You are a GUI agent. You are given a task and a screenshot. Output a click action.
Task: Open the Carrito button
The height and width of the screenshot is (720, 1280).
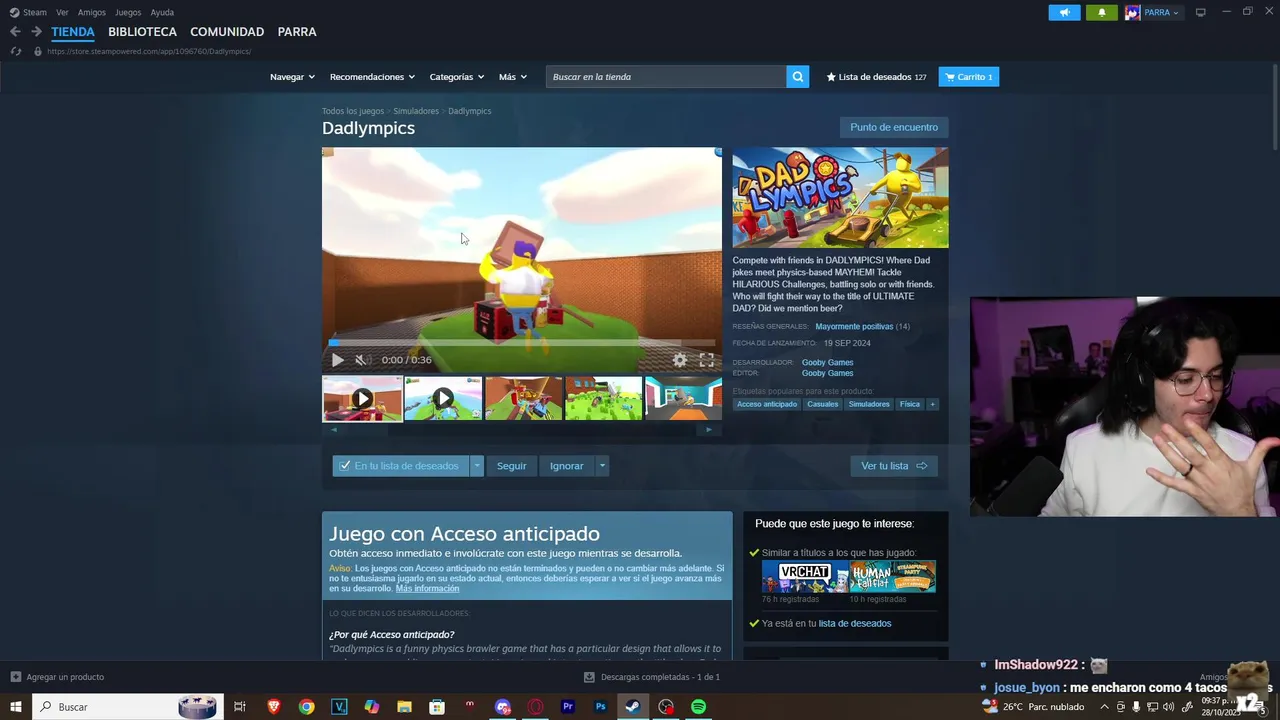click(968, 77)
